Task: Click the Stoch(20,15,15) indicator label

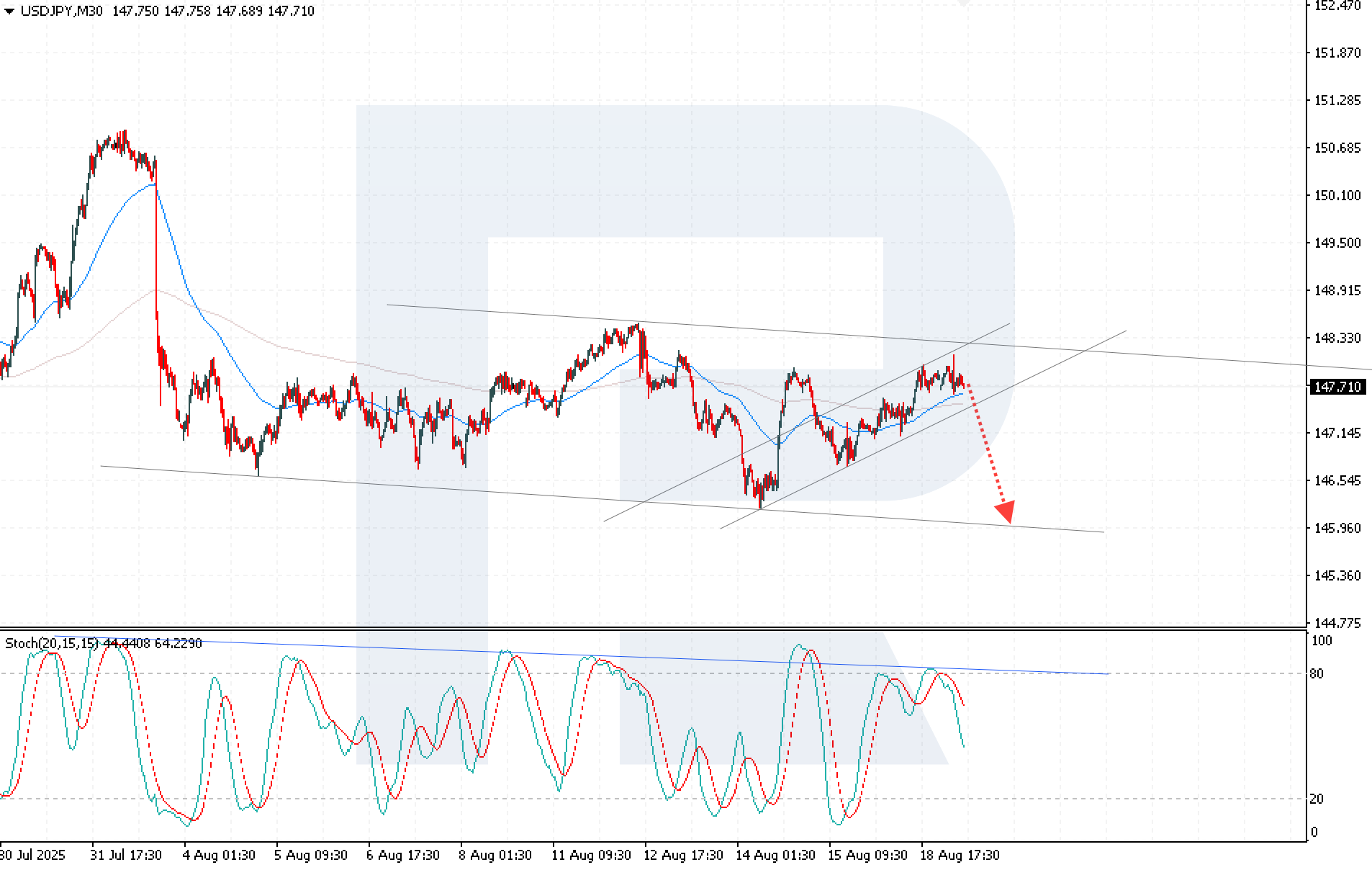Action: (x=52, y=643)
